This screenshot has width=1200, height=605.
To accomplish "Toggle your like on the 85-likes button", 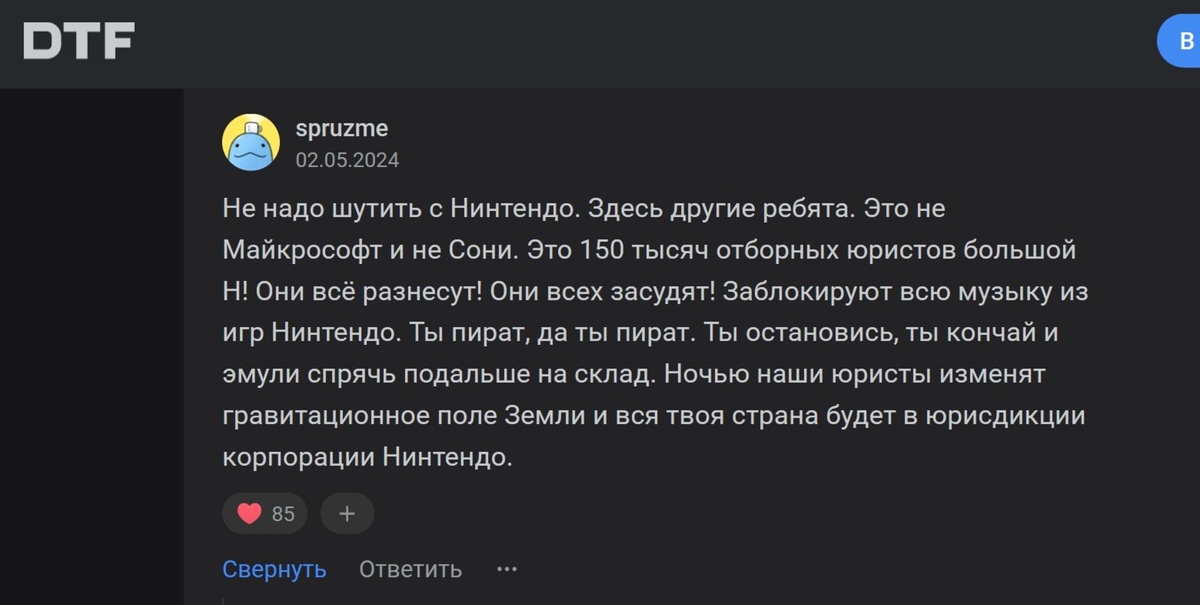I will pos(264,513).
